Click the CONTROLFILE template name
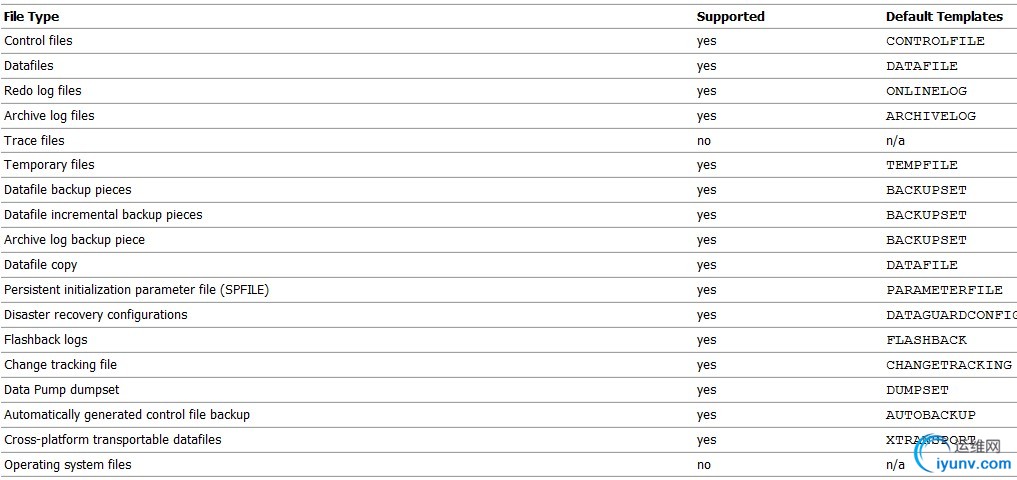Screen dimensions: 1017x480 pyautogui.click(x=935, y=41)
